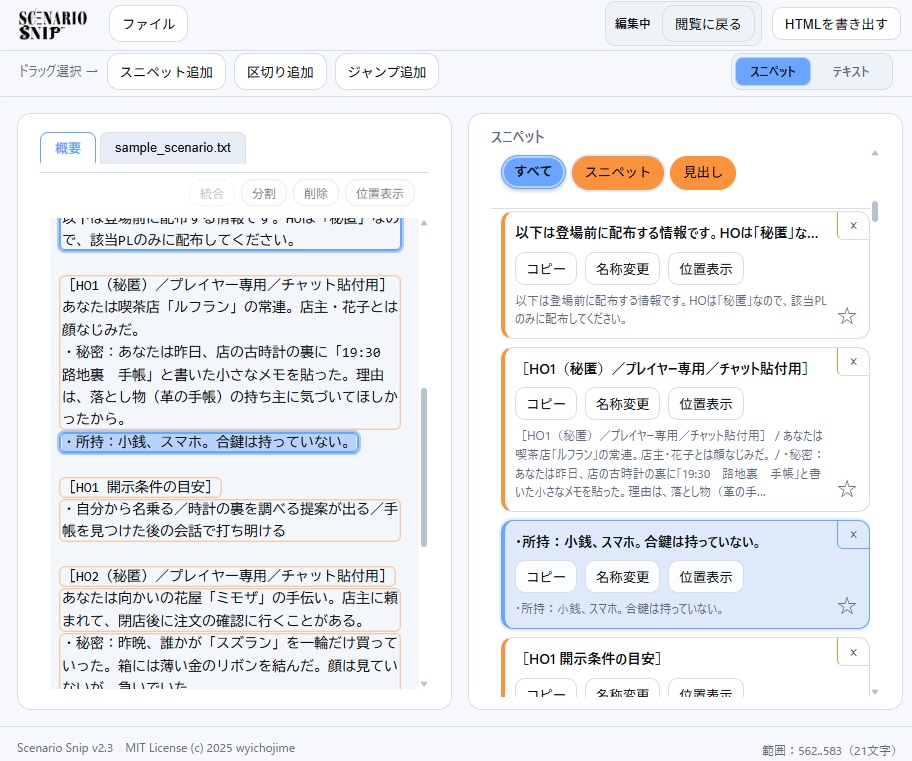Rename the 以下は登場前に配布する情報です snippet

point(622,269)
